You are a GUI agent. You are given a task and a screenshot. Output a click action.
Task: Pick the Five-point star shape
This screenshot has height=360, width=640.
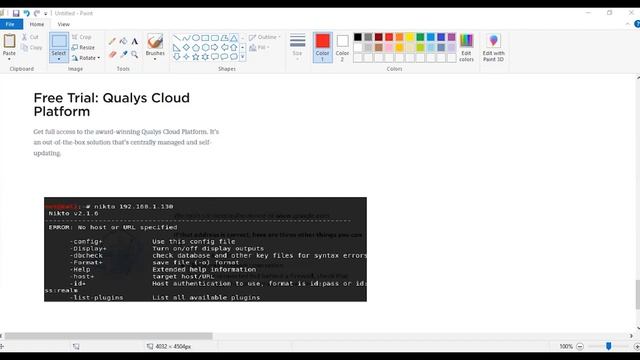pyautogui.click(x=196, y=57)
